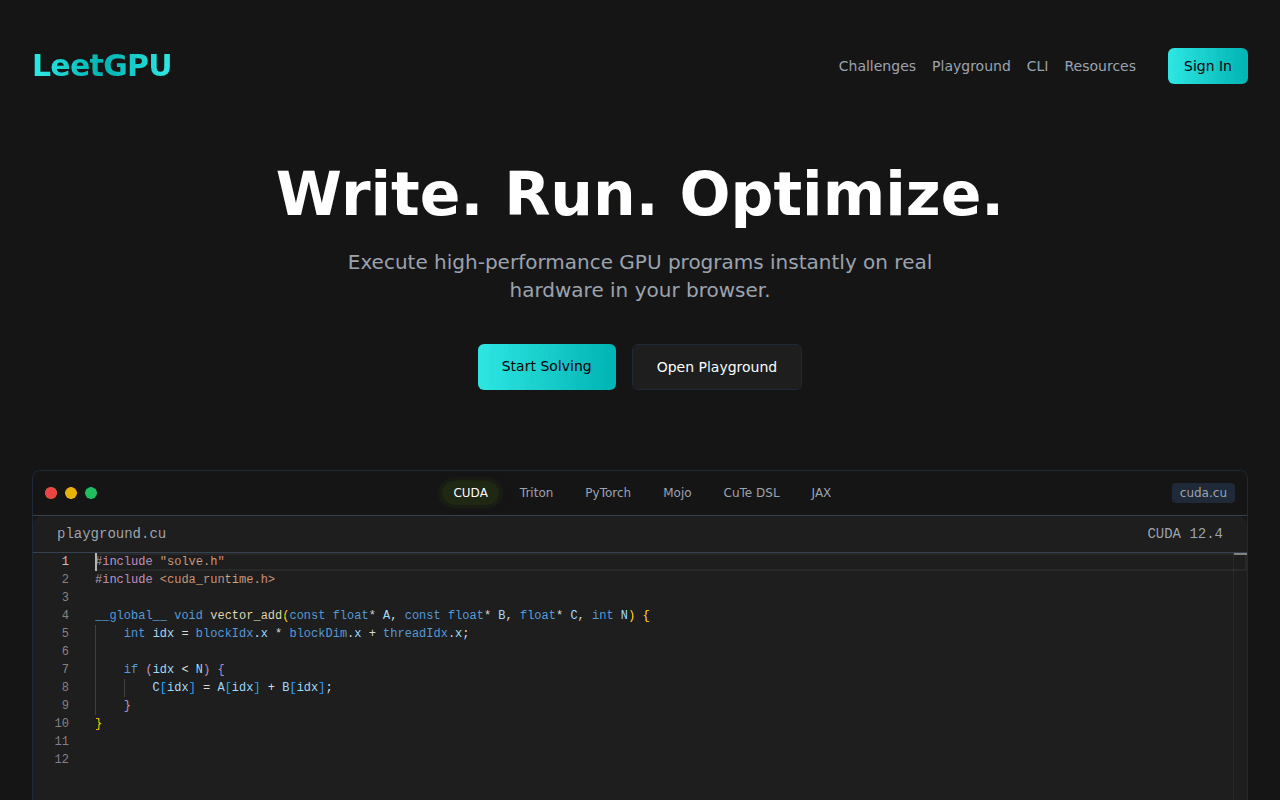Select the CUDA language tab
Viewport: 1280px width, 800px height.
[471, 493]
